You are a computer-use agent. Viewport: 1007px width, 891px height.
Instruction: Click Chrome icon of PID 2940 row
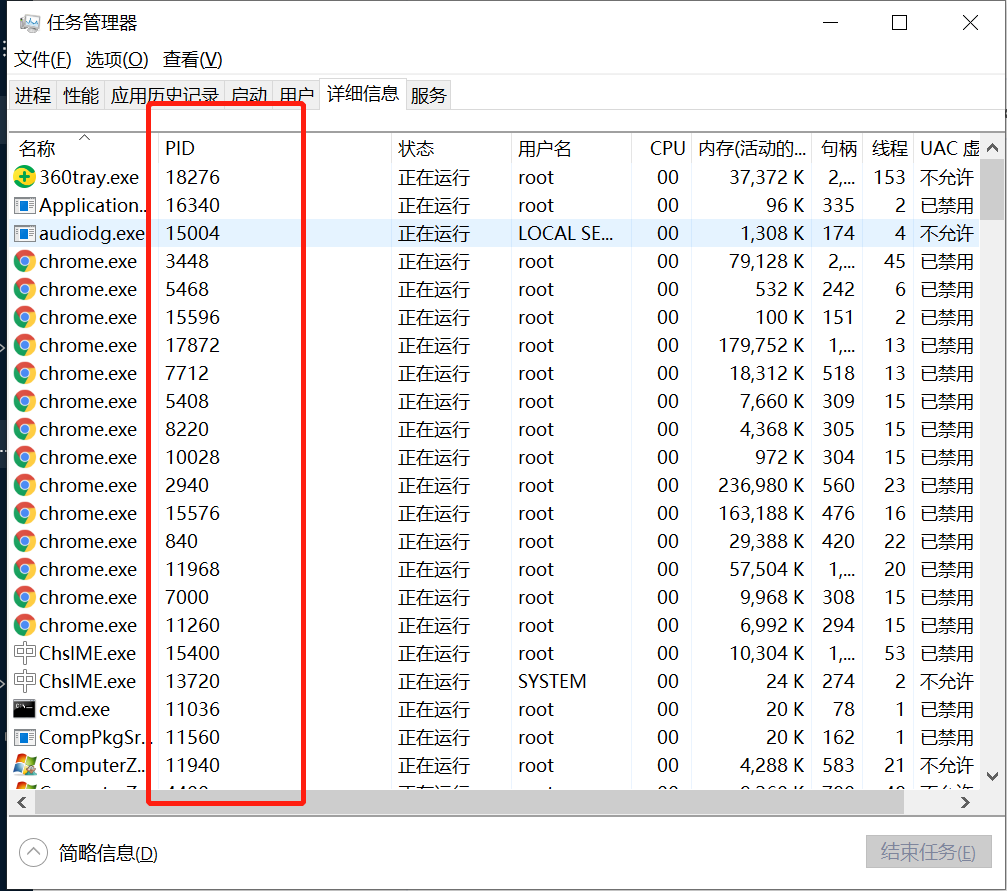[24, 486]
